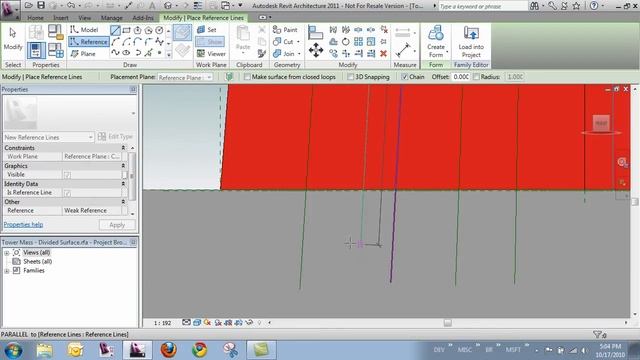This screenshot has width=640, height=360.
Task: Click the binoculars search icon
Action: click(534, 6)
